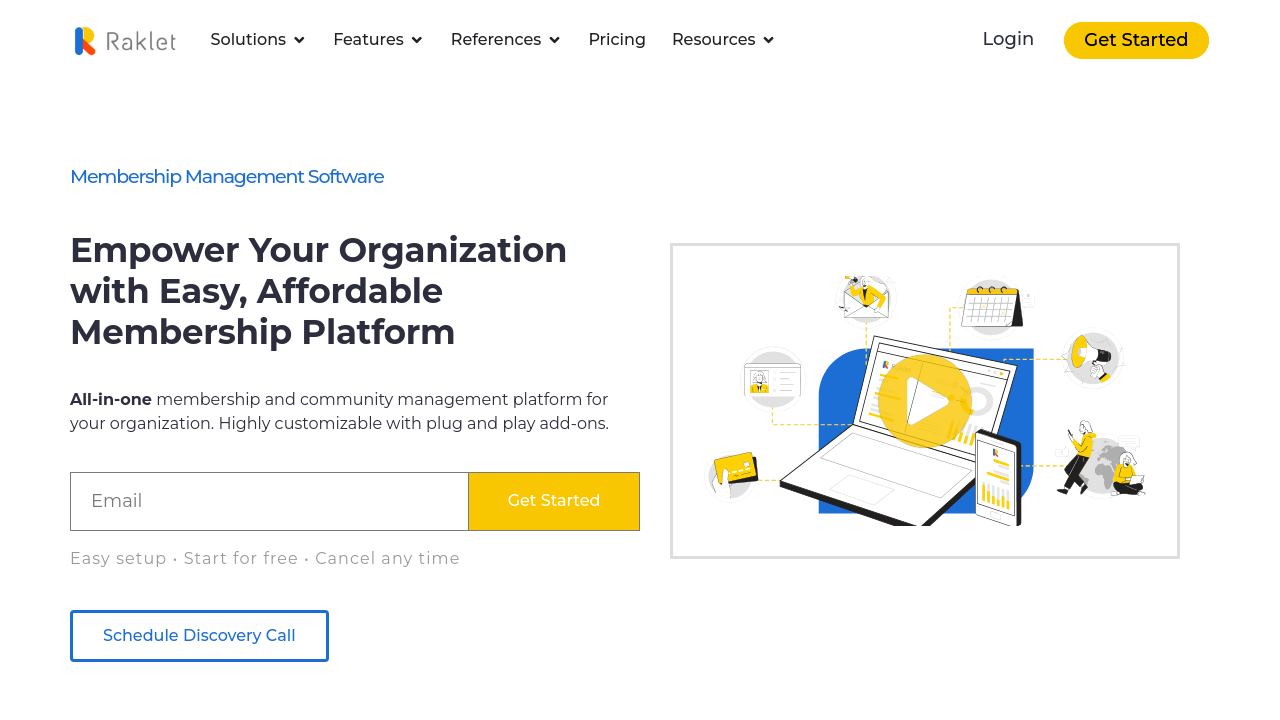The width and height of the screenshot is (1280, 720).
Task: Click the envelope icon in the illustration
Action: [x=864, y=298]
